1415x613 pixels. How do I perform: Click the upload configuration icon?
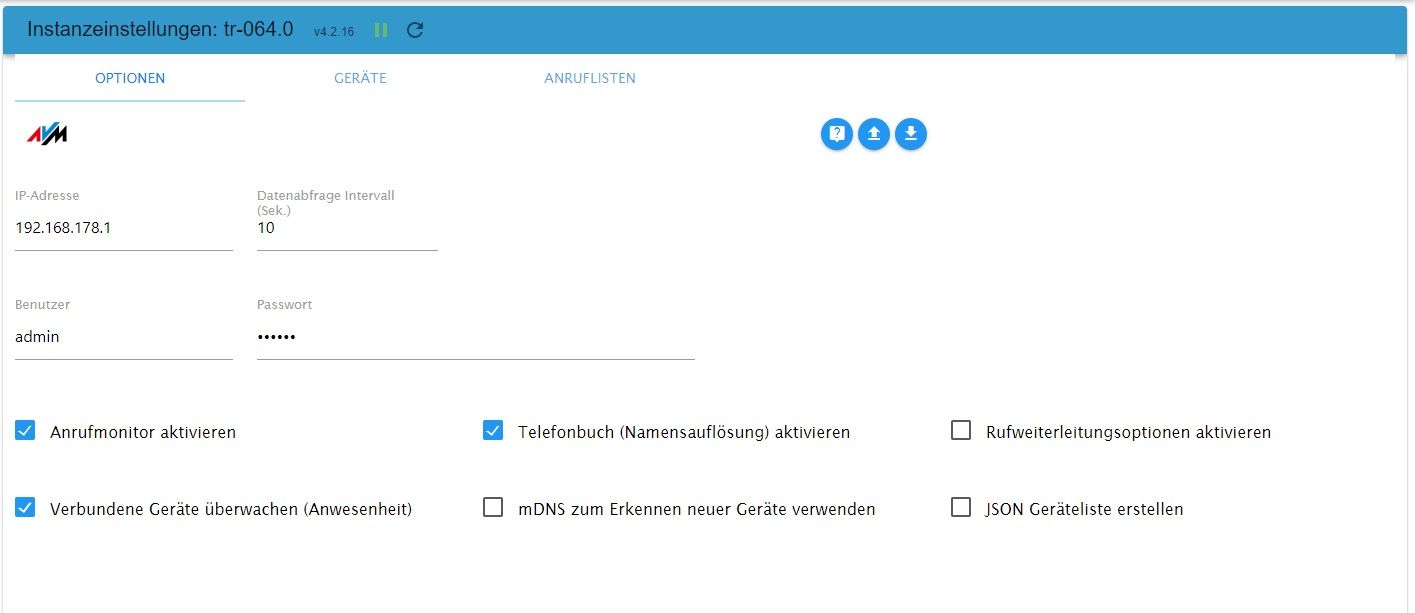point(874,133)
